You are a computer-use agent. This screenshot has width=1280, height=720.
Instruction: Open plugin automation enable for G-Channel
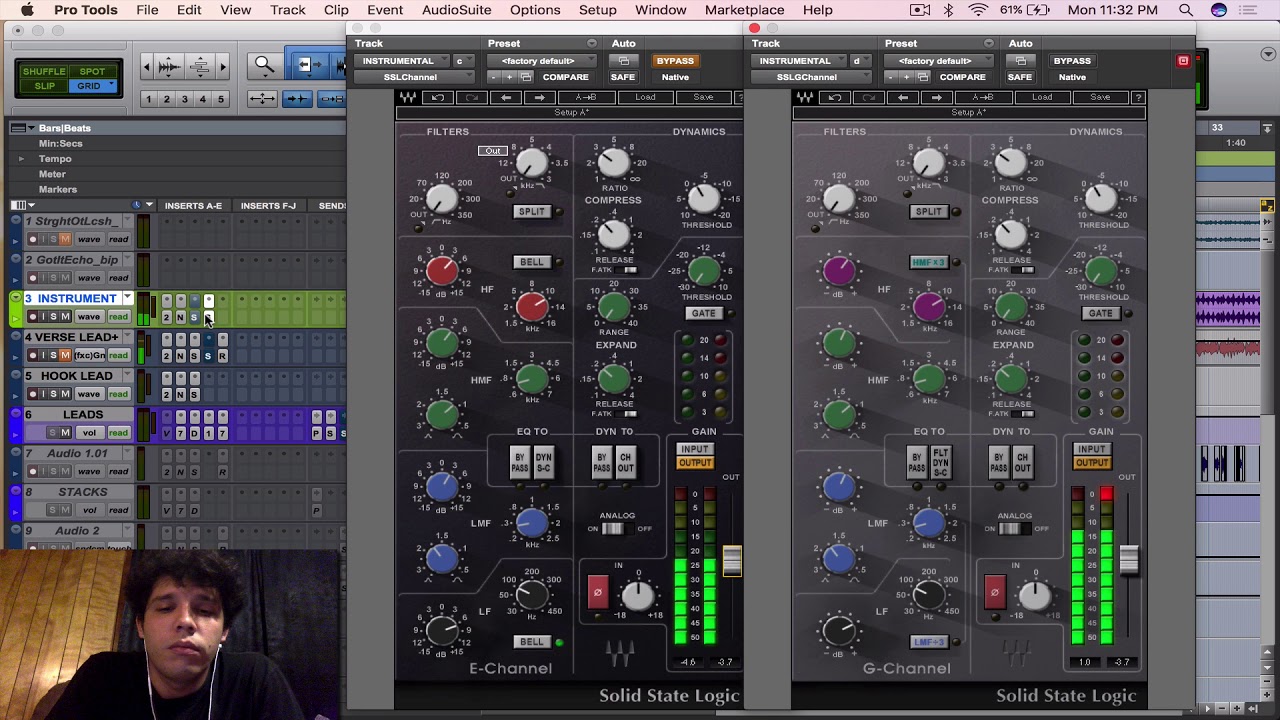pos(1021,61)
